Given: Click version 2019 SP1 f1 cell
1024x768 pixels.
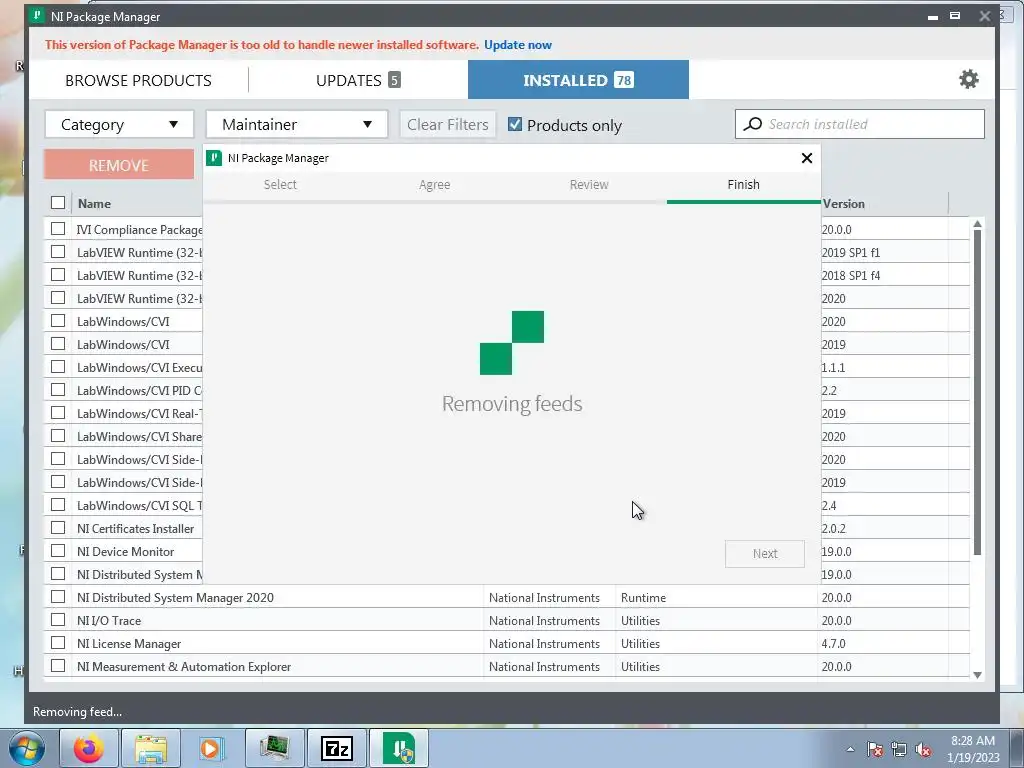Looking at the screenshot, I should pyautogui.click(x=850, y=252).
